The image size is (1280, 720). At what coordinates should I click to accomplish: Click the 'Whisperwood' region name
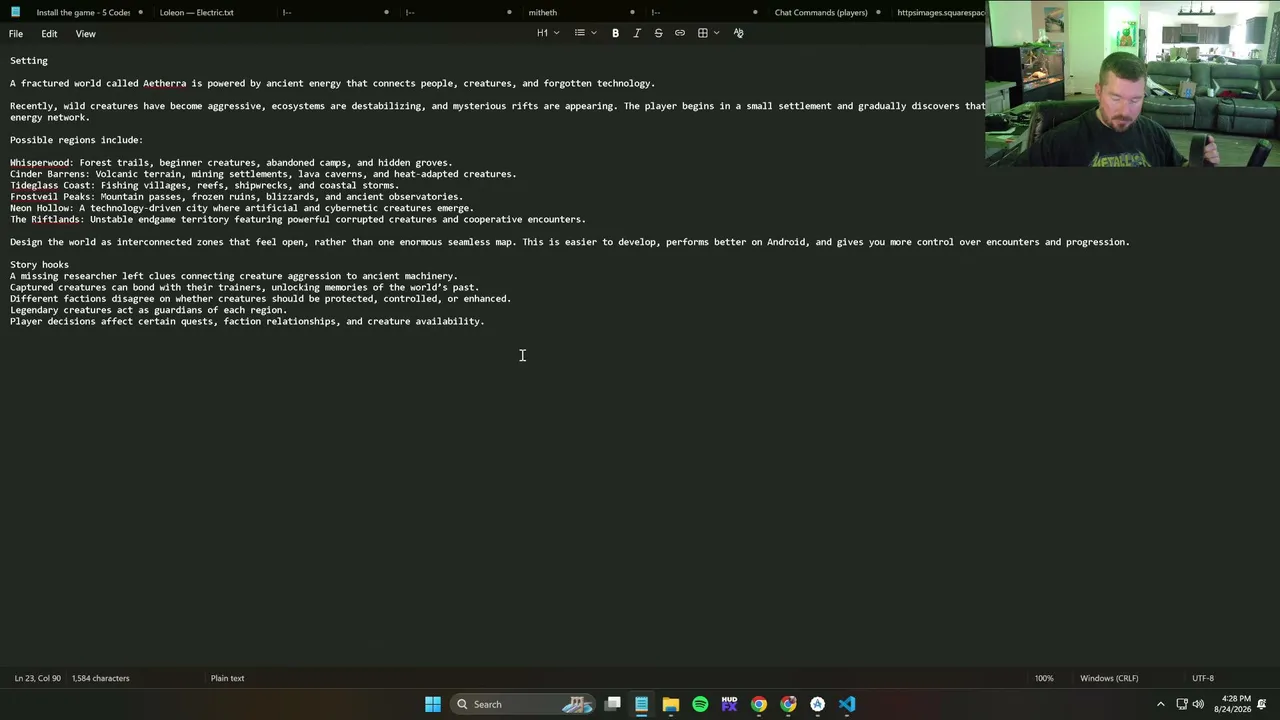[x=40, y=163]
